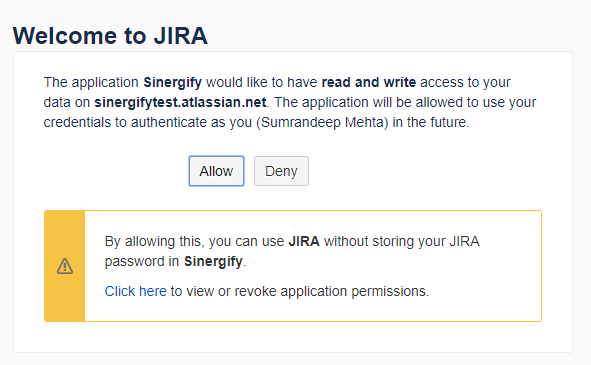Click 'in the future' at paragraph end

tap(430, 122)
